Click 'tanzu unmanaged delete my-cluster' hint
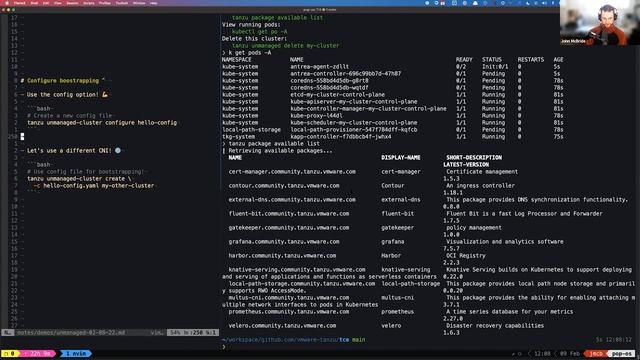Screen dimensions: 640x360 [x=285, y=46]
